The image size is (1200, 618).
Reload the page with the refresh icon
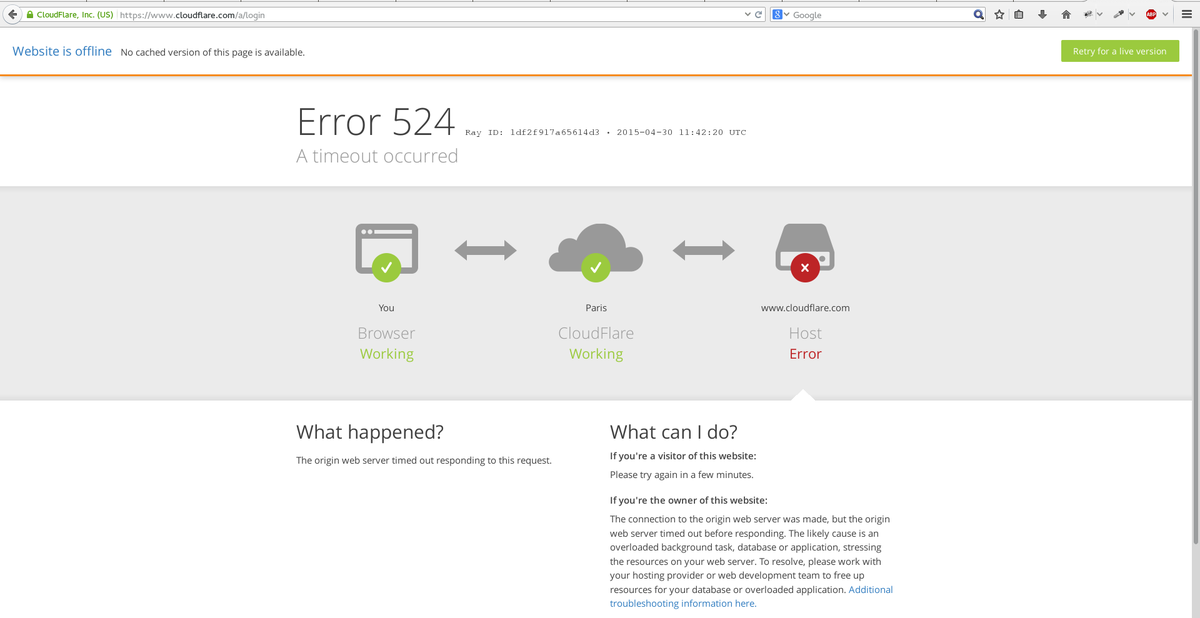click(x=759, y=15)
